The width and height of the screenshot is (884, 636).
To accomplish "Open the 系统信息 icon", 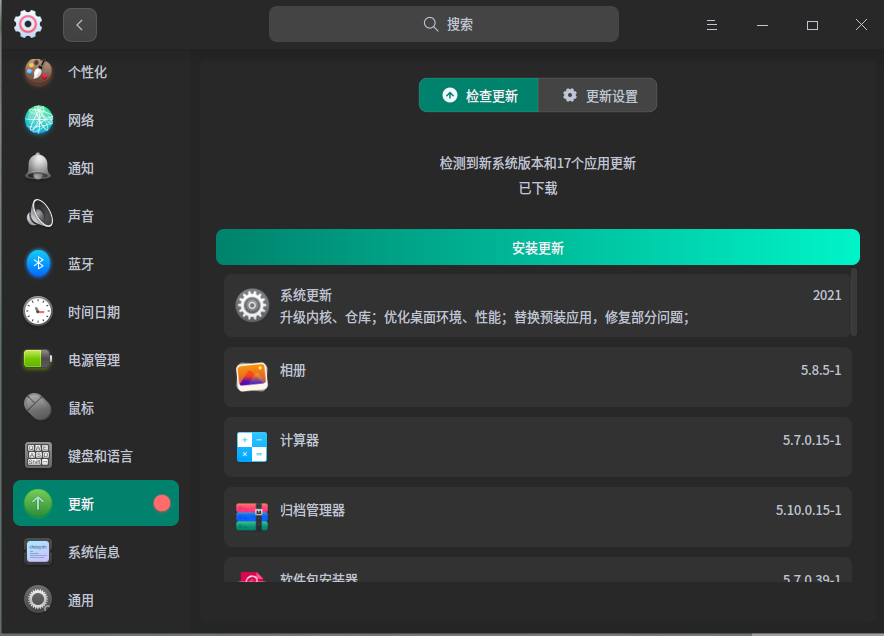I will [x=38, y=551].
